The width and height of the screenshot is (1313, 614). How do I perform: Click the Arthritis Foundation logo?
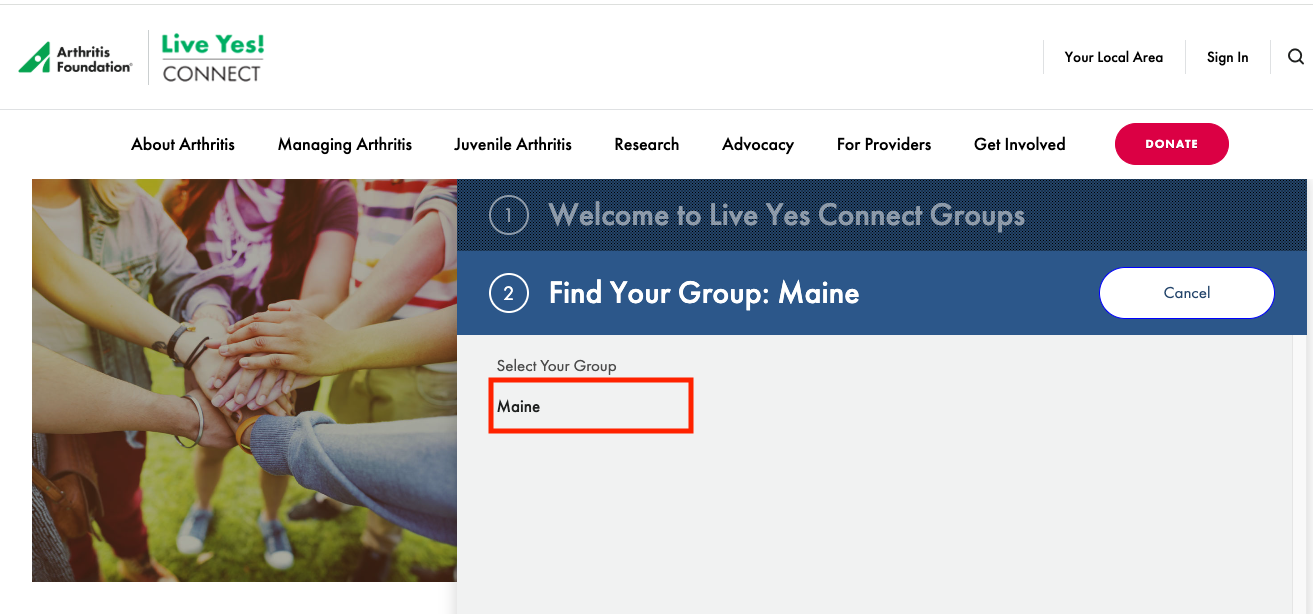[x=75, y=58]
